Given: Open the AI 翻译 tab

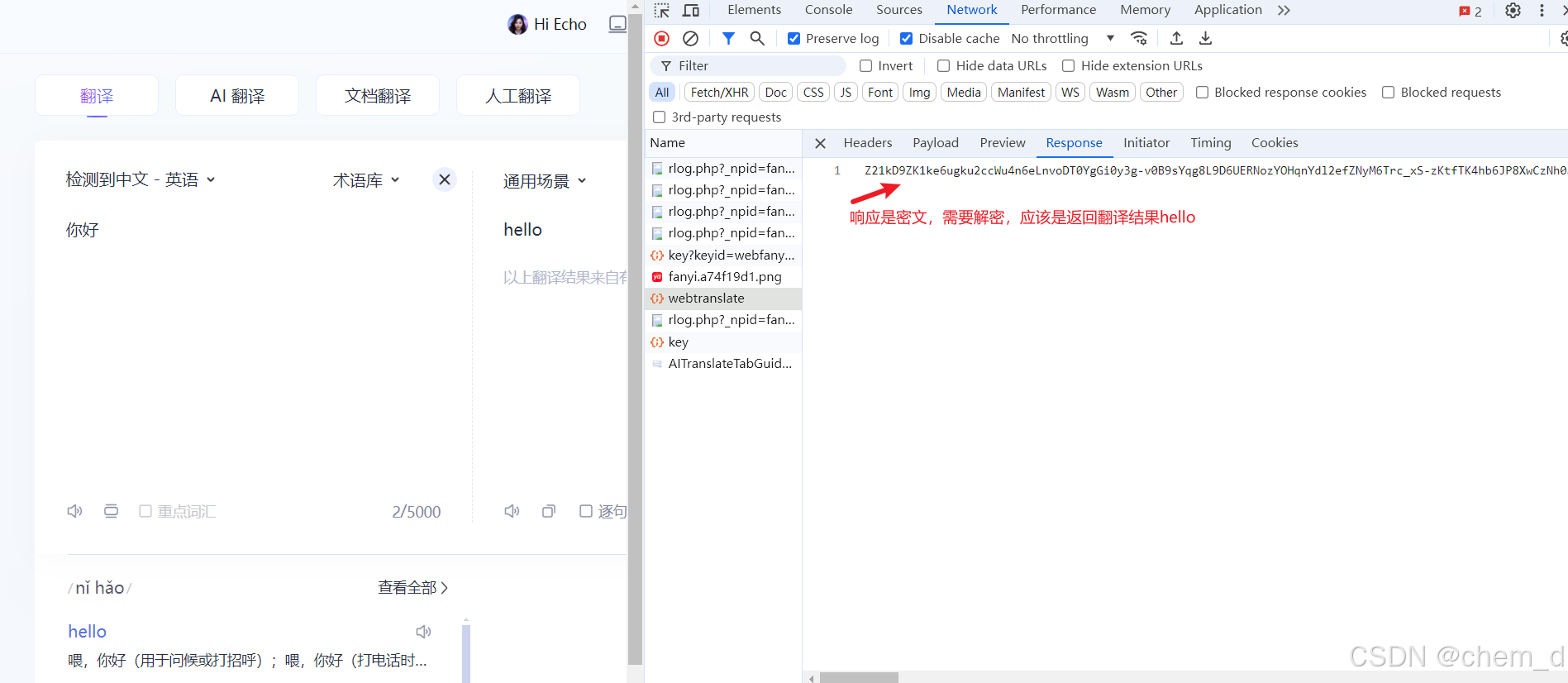Looking at the screenshot, I should click(237, 96).
